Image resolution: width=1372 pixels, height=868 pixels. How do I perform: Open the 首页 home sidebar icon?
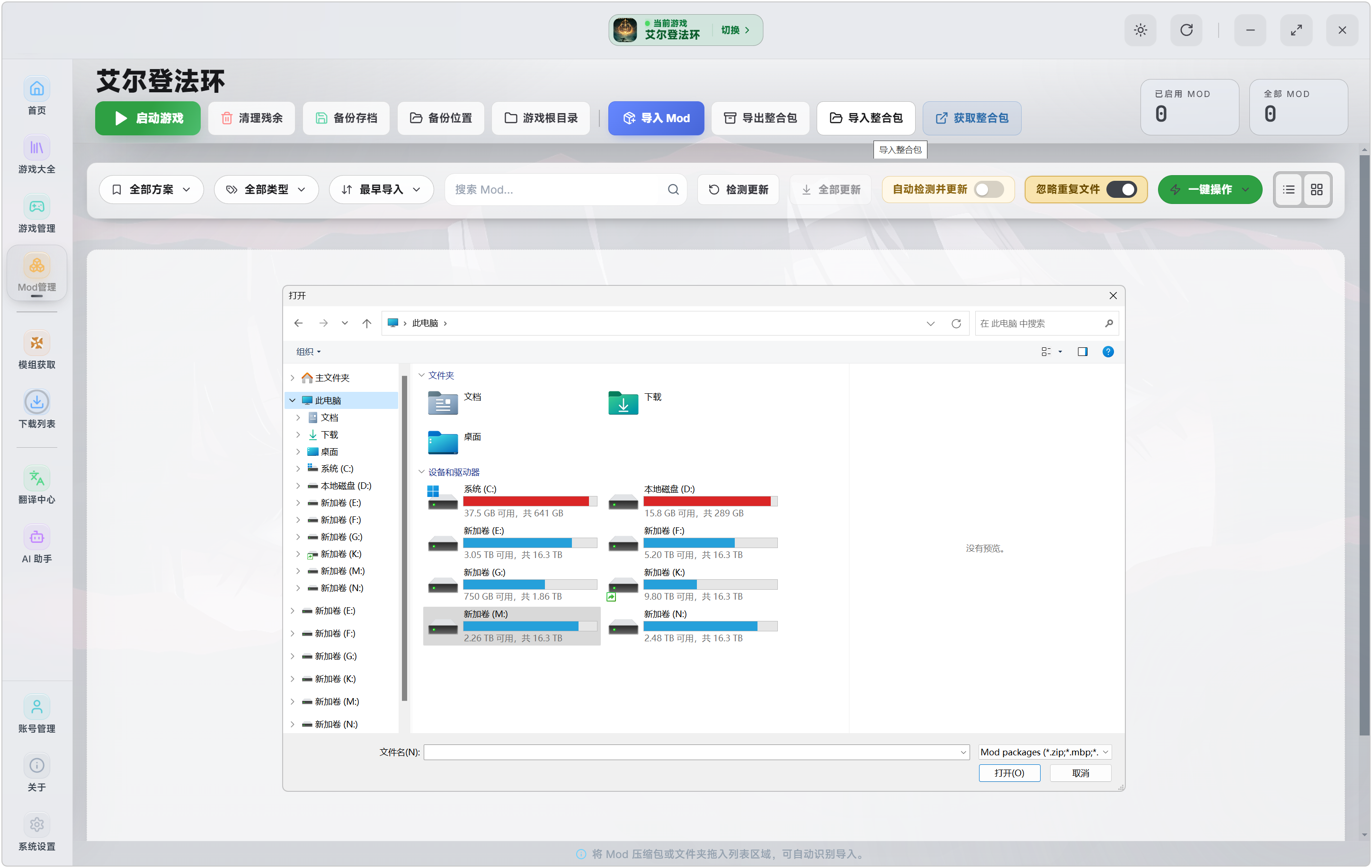(x=36, y=89)
